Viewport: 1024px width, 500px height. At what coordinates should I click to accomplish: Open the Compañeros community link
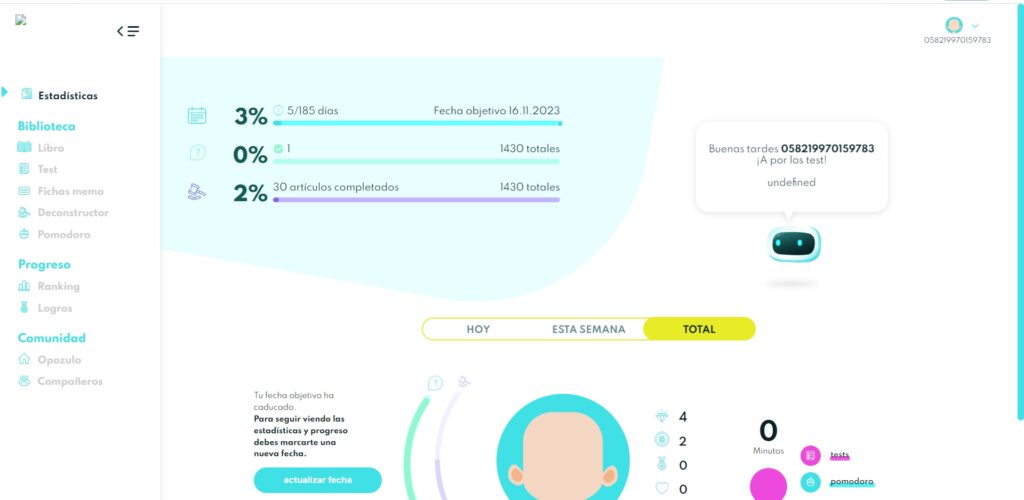pos(70,381)
